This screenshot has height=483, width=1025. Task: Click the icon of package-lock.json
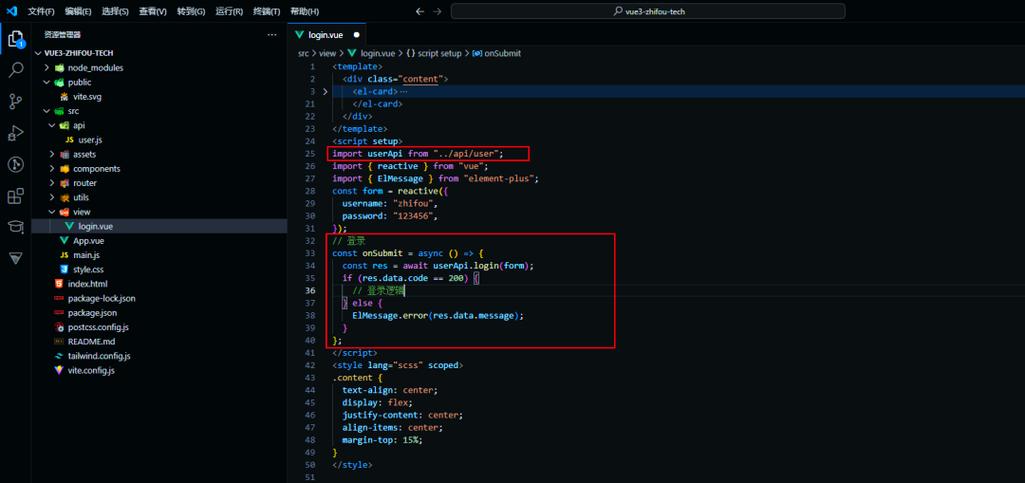coord(59,298)
